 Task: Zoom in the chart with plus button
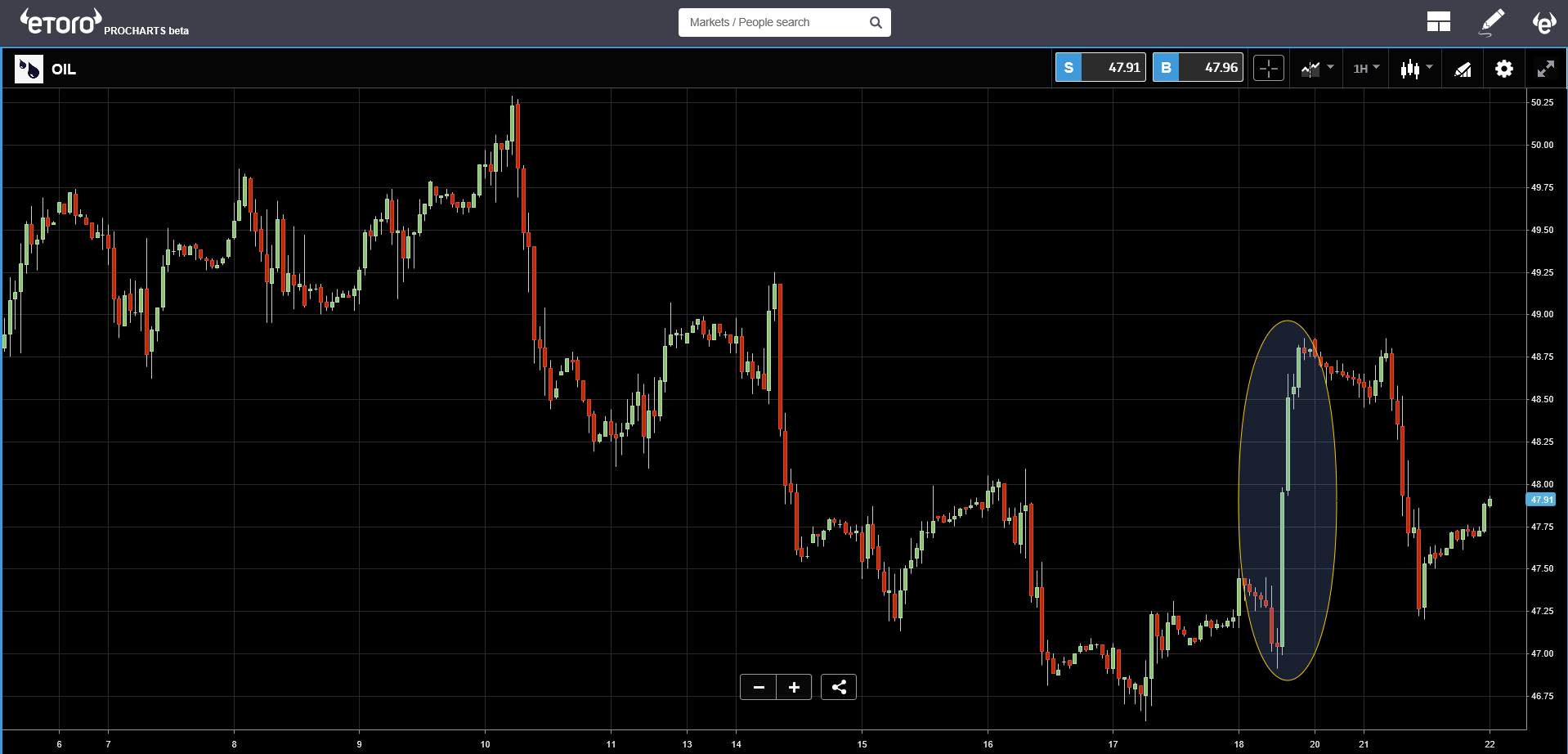(x=794, y=687)
